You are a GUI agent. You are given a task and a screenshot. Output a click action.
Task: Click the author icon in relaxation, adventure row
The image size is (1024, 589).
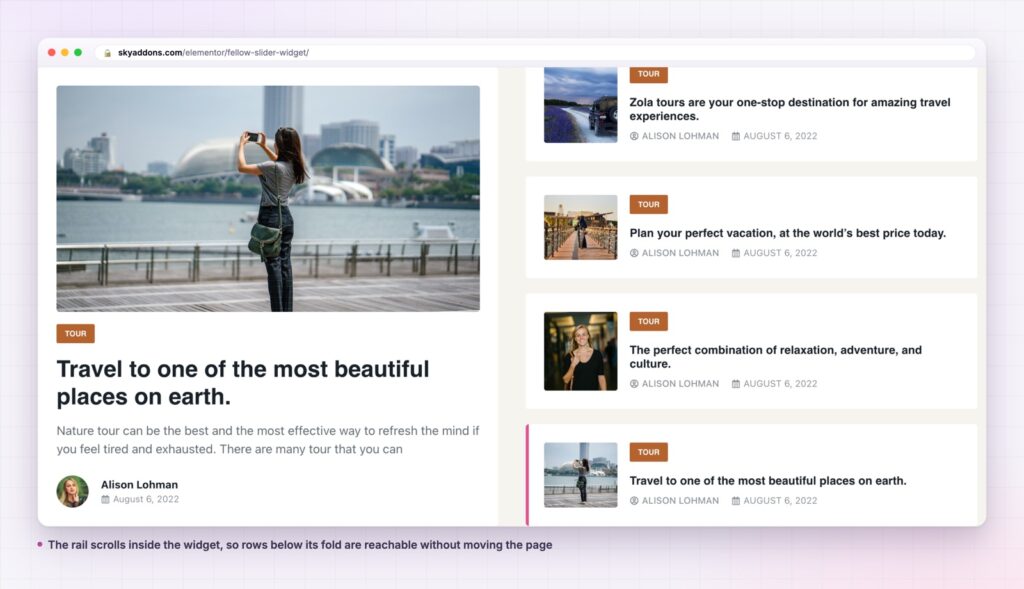tap(634, 383)
